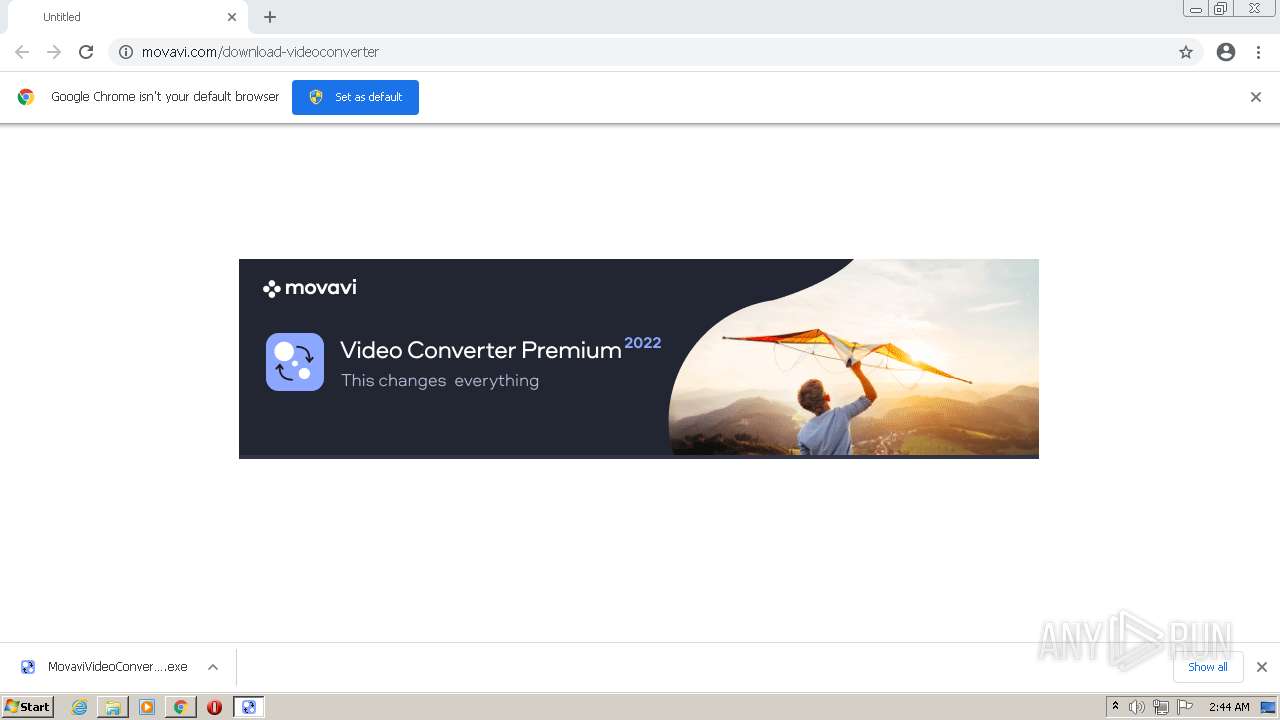Click the Google Chrome isn't your default browser message
This screenshot has height=720, width=1280.
click(x=165, y=97)
